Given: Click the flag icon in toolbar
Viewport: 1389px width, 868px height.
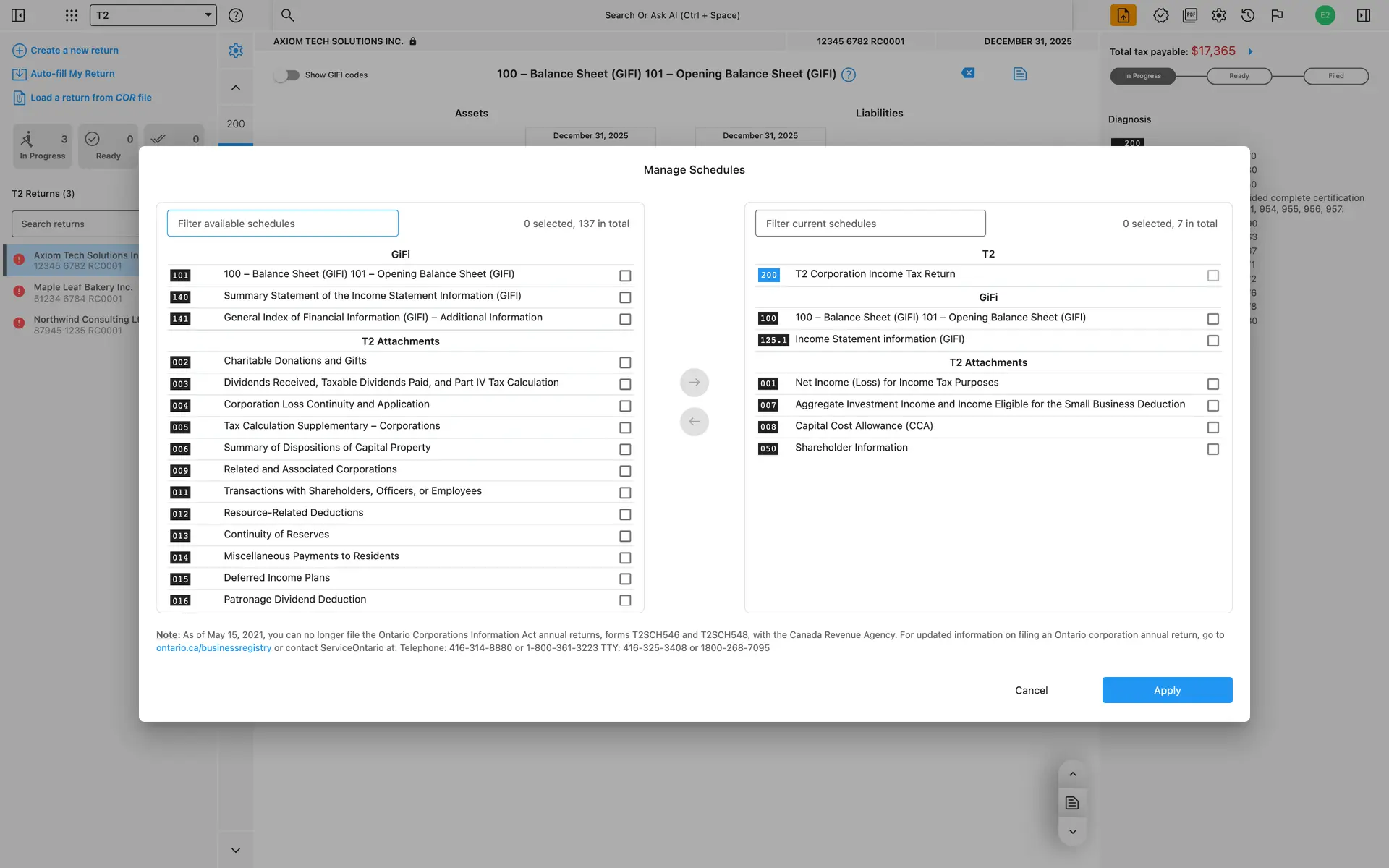Looking at the screenshot, I should [1277, 15].
